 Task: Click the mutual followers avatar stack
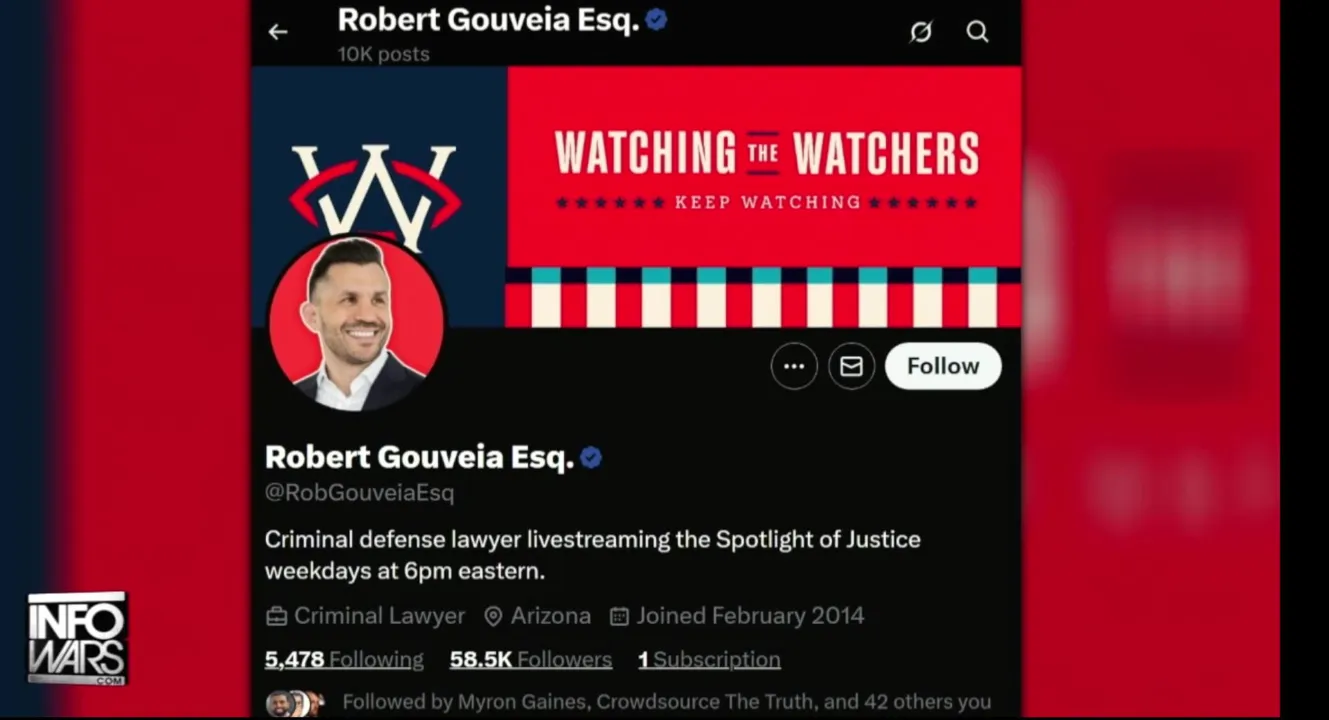[295, 703]
